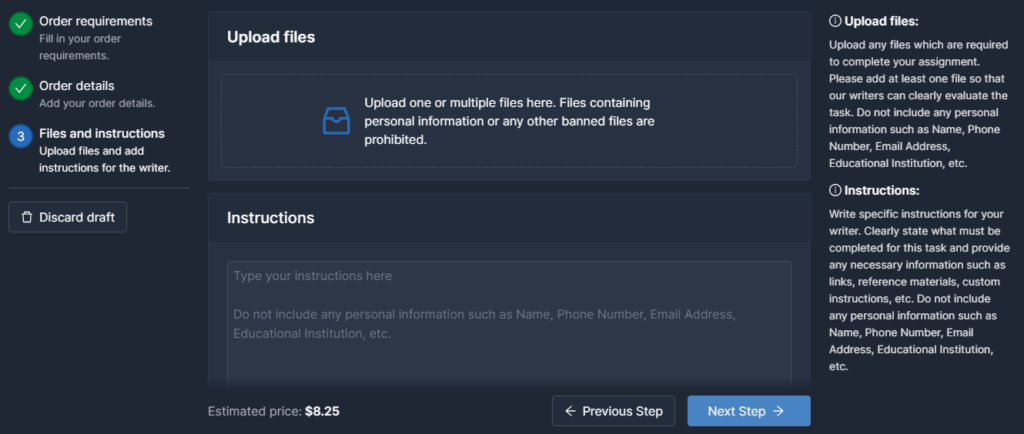
Task: Click the info icon next to Upload files help
Action: coord(835,21)
